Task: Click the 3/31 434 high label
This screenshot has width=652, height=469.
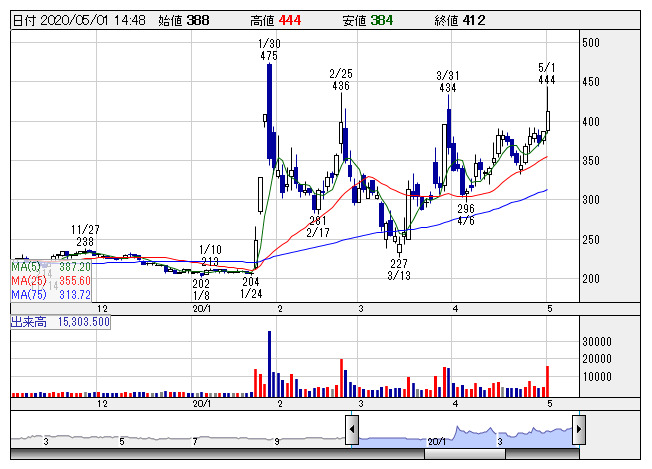Action: click(448, 81)
